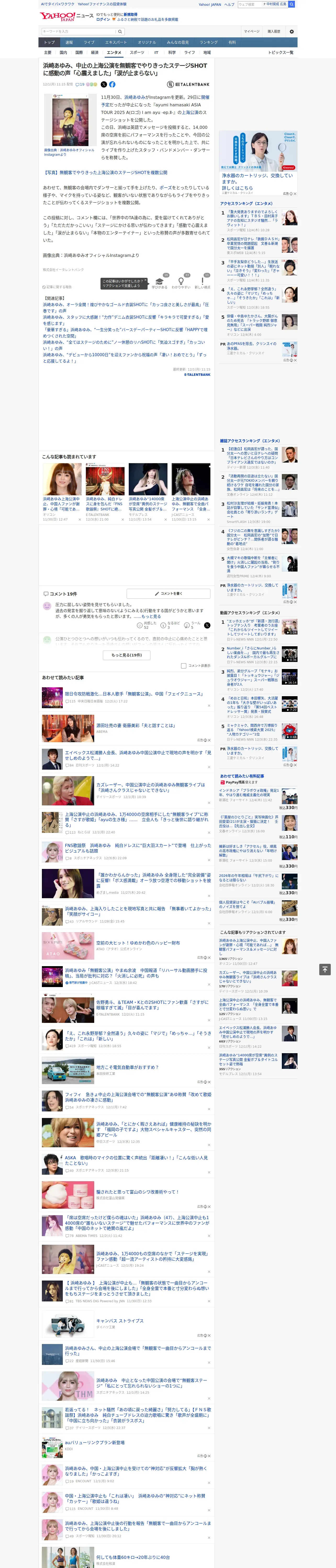Open the マイページ link
Viewport: 336px width, 1568px height.
point(251,32)
